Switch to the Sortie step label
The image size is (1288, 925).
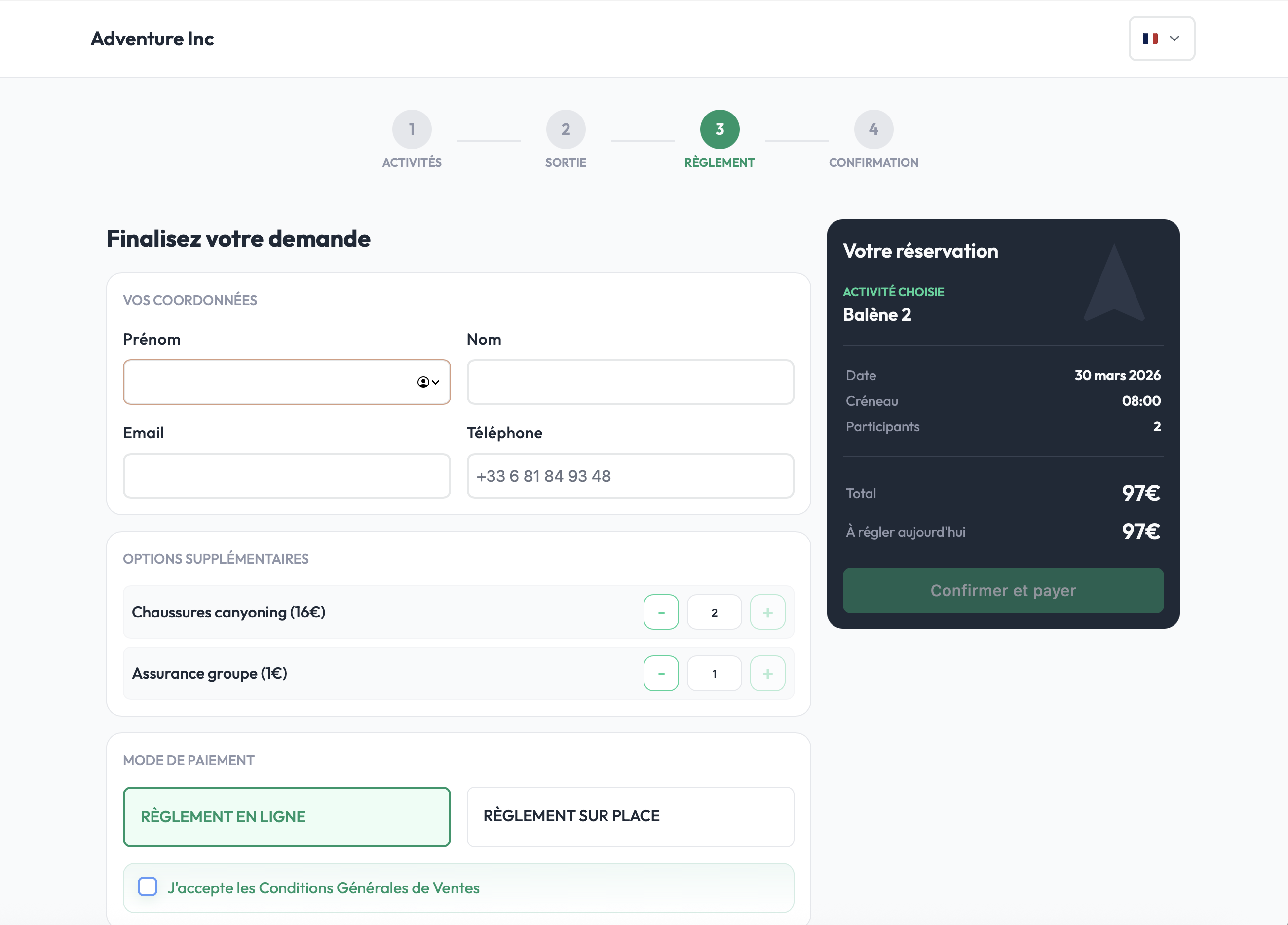pos(566,162)
